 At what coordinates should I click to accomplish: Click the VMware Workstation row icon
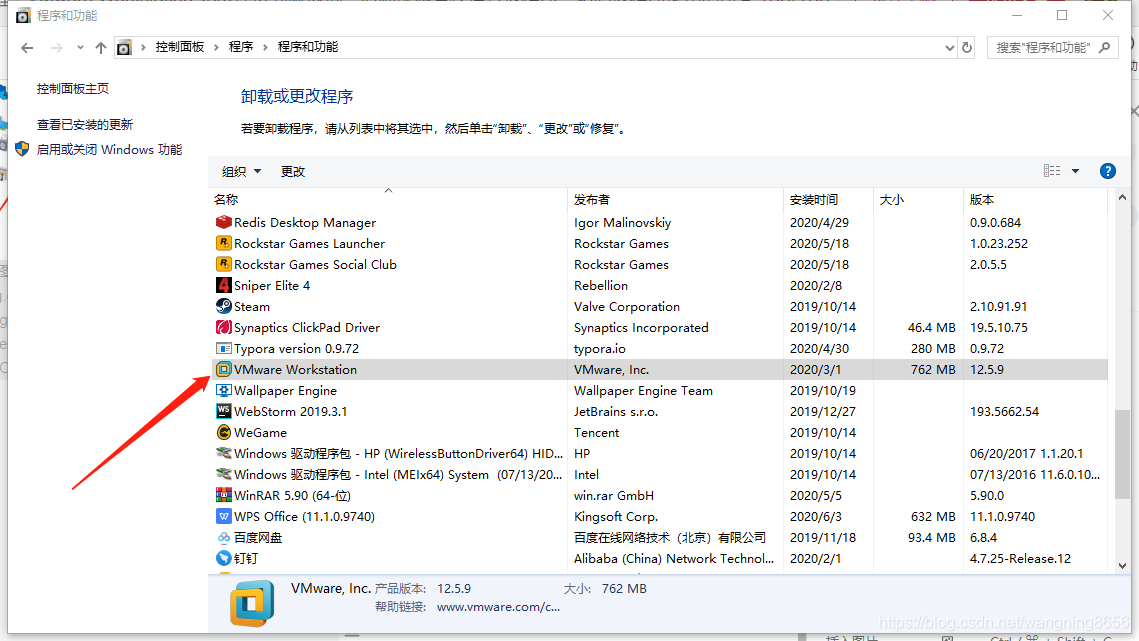(x=224, y=370)
